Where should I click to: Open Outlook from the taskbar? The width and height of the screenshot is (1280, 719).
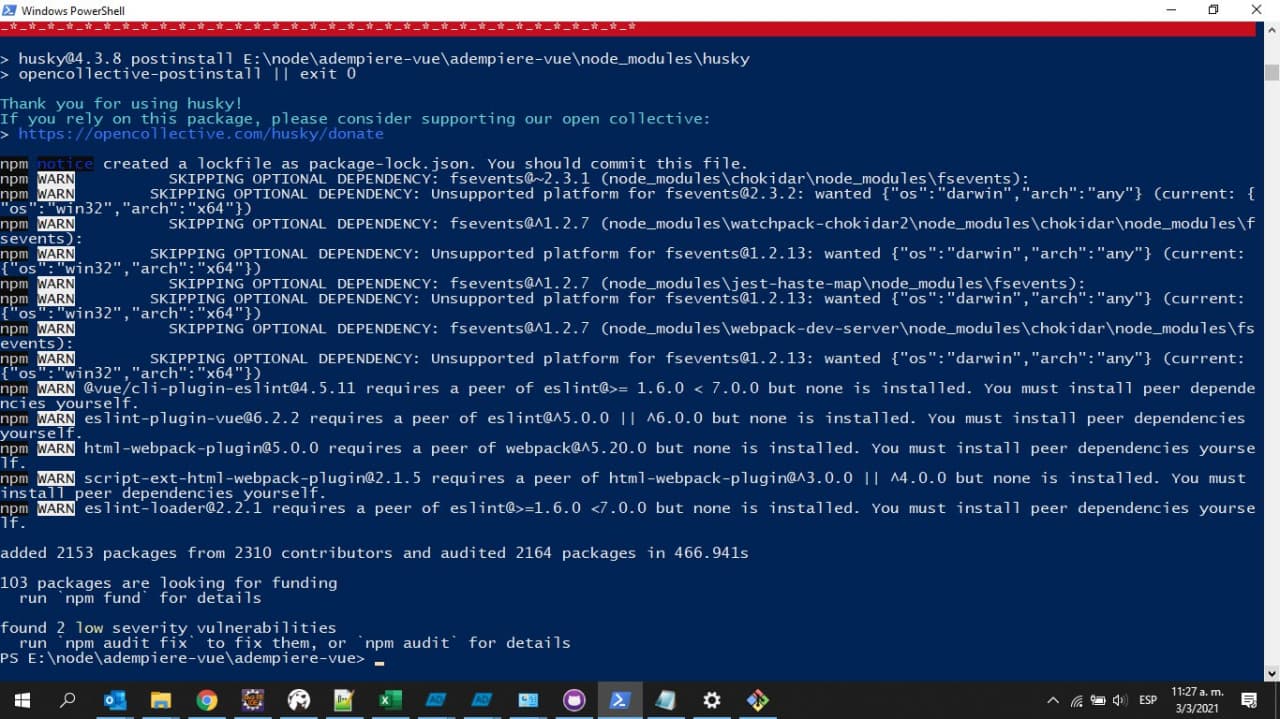(x=115, y=700)
